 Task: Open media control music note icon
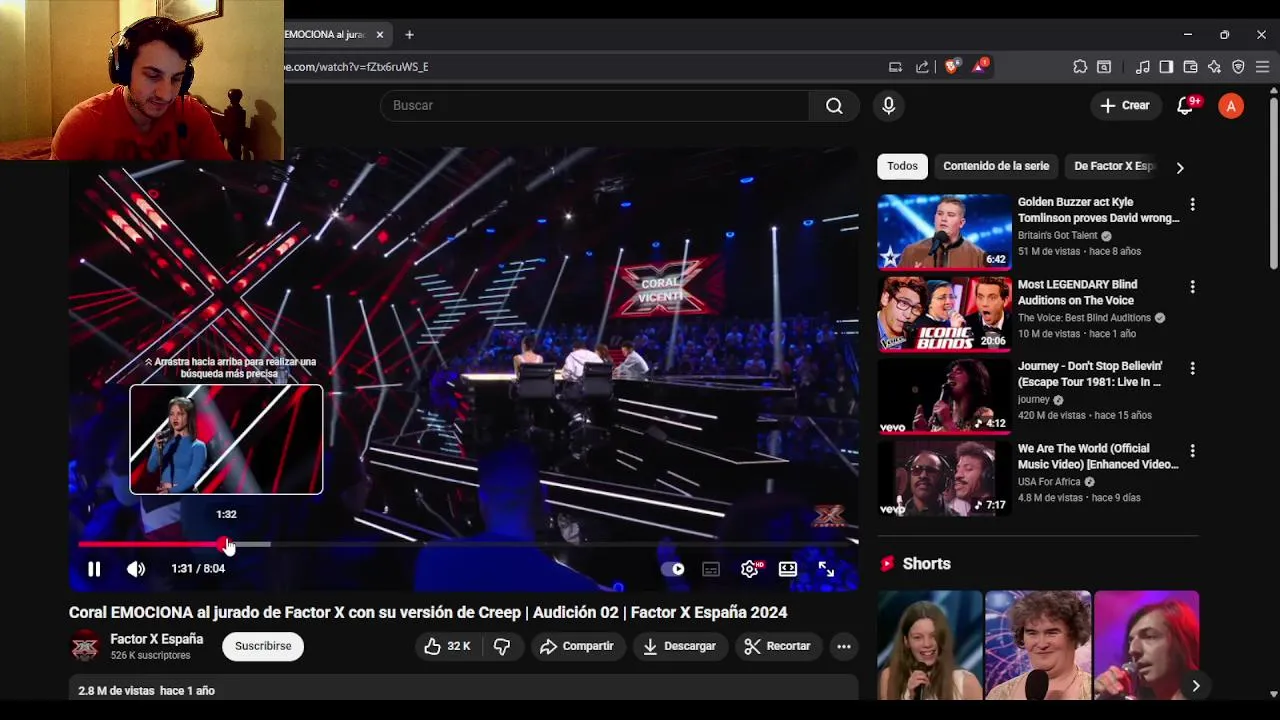tap(1142, 67)
